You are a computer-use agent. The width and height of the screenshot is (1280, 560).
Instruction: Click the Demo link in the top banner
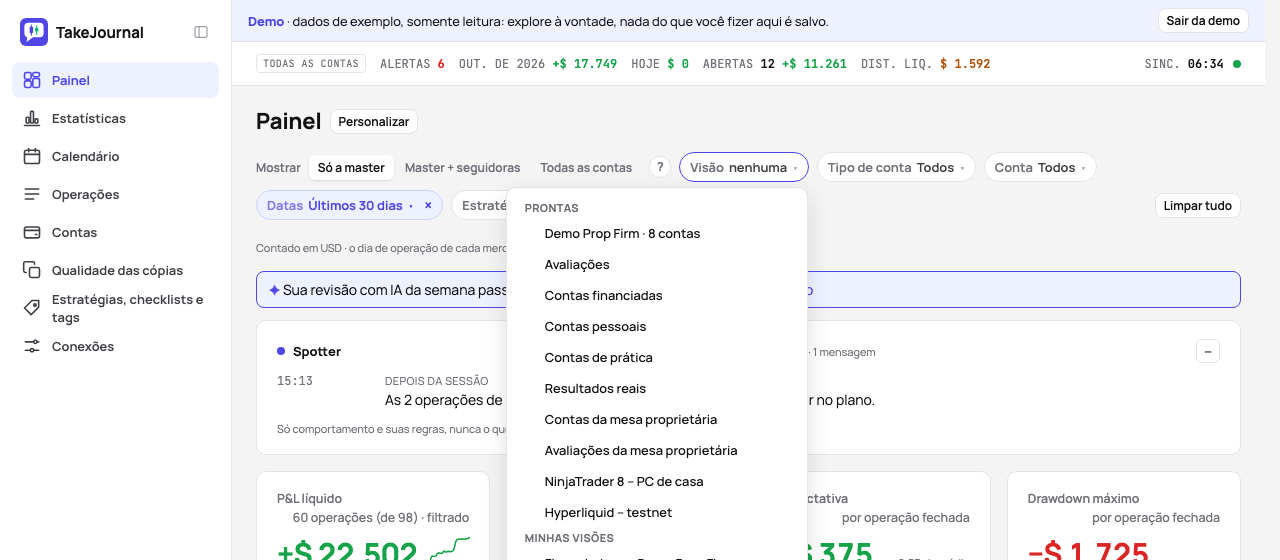pos(266,21)
